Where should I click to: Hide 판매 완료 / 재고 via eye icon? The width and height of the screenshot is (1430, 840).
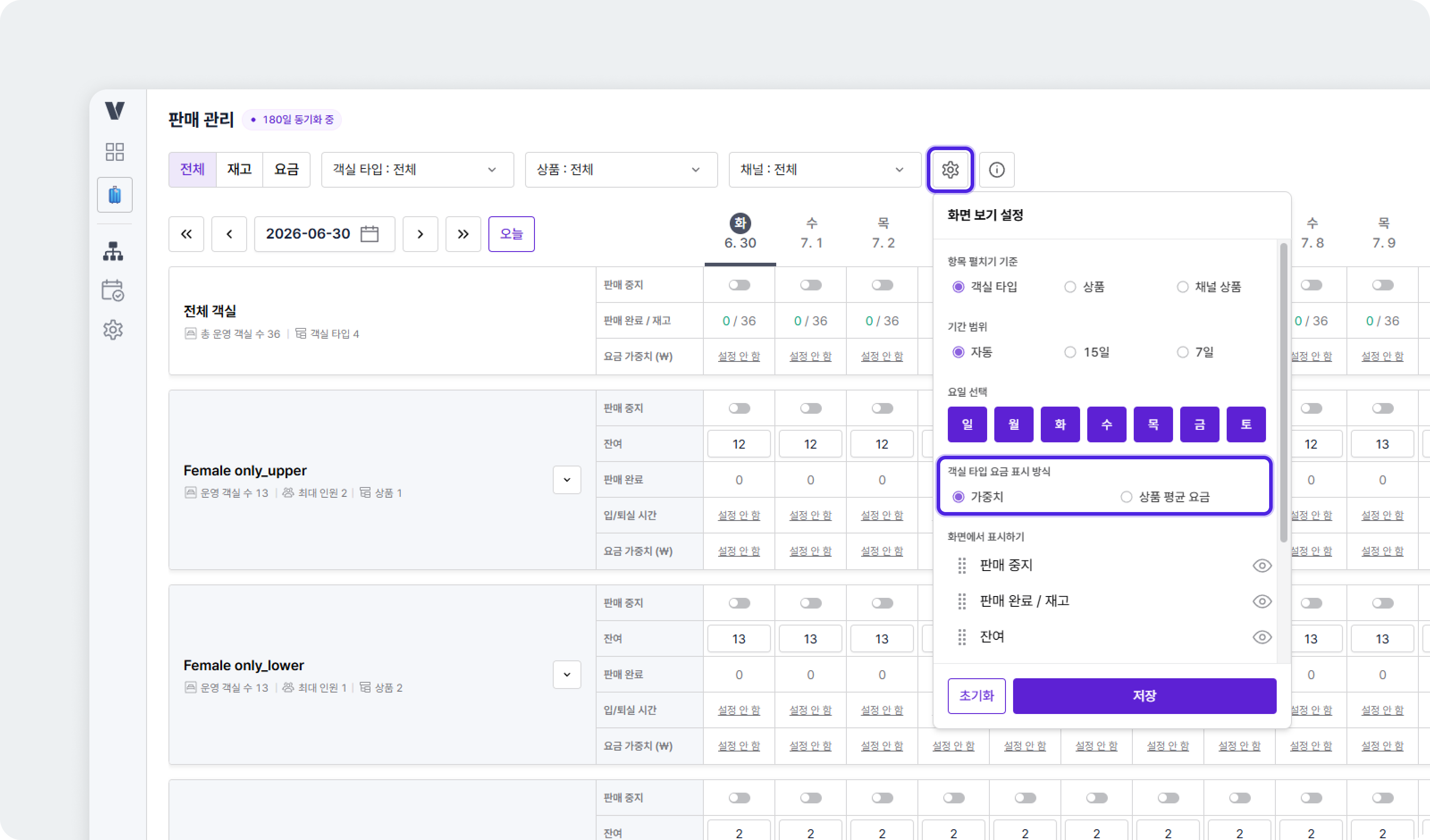[x=1262, y=601]
